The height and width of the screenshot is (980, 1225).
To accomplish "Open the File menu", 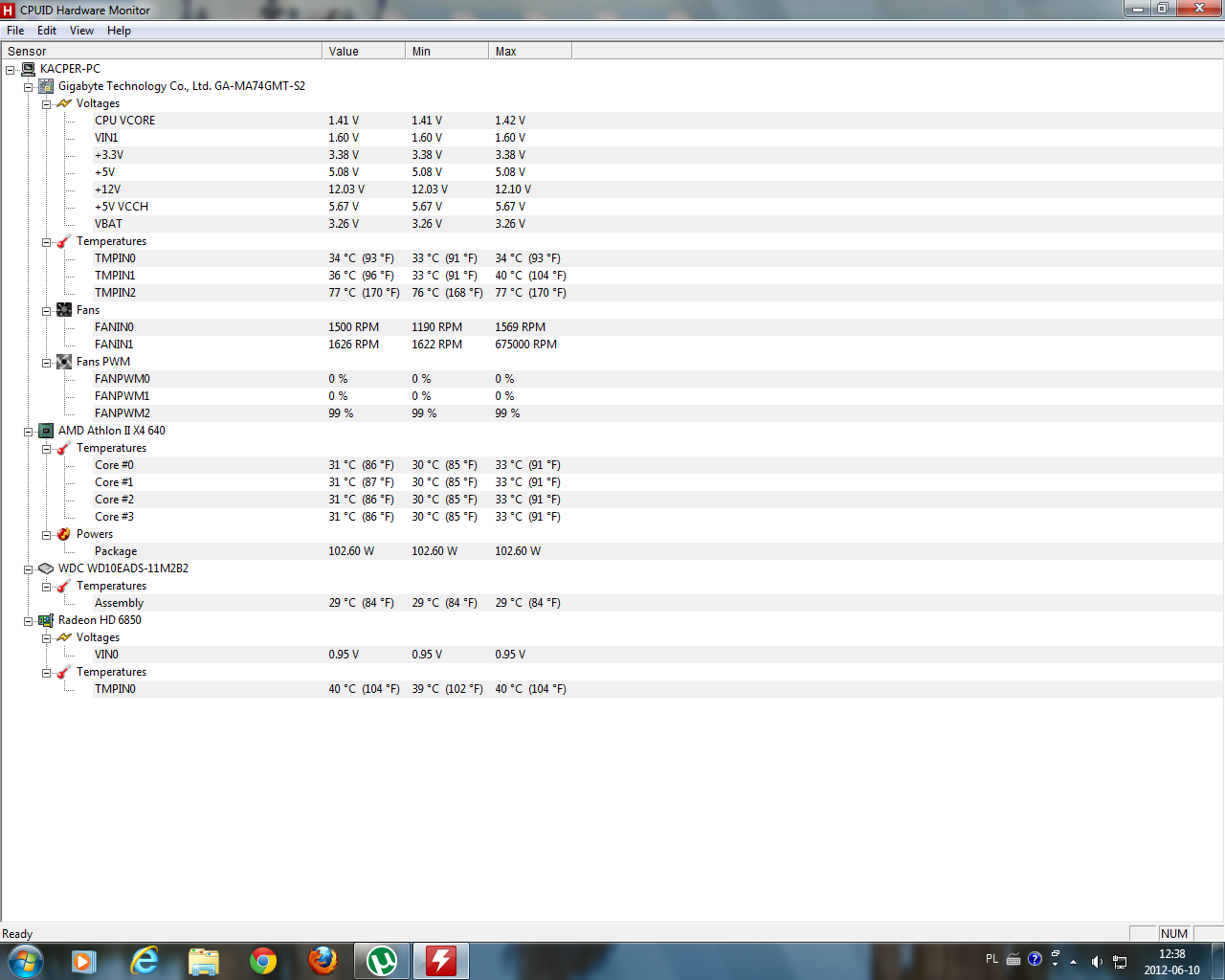I will tap(15, 31).
